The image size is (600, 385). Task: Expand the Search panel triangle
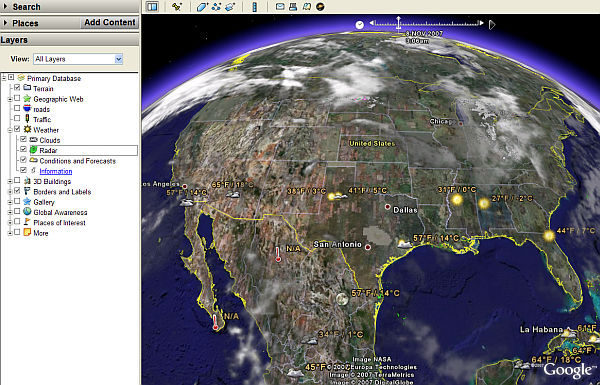(5, 6)
